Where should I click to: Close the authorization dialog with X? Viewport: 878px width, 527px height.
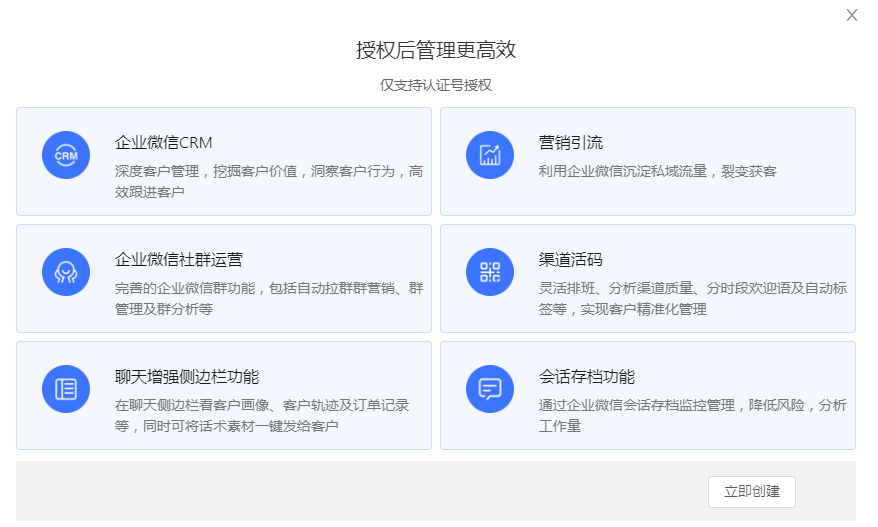pyautogui.click(x=852, y=15)
